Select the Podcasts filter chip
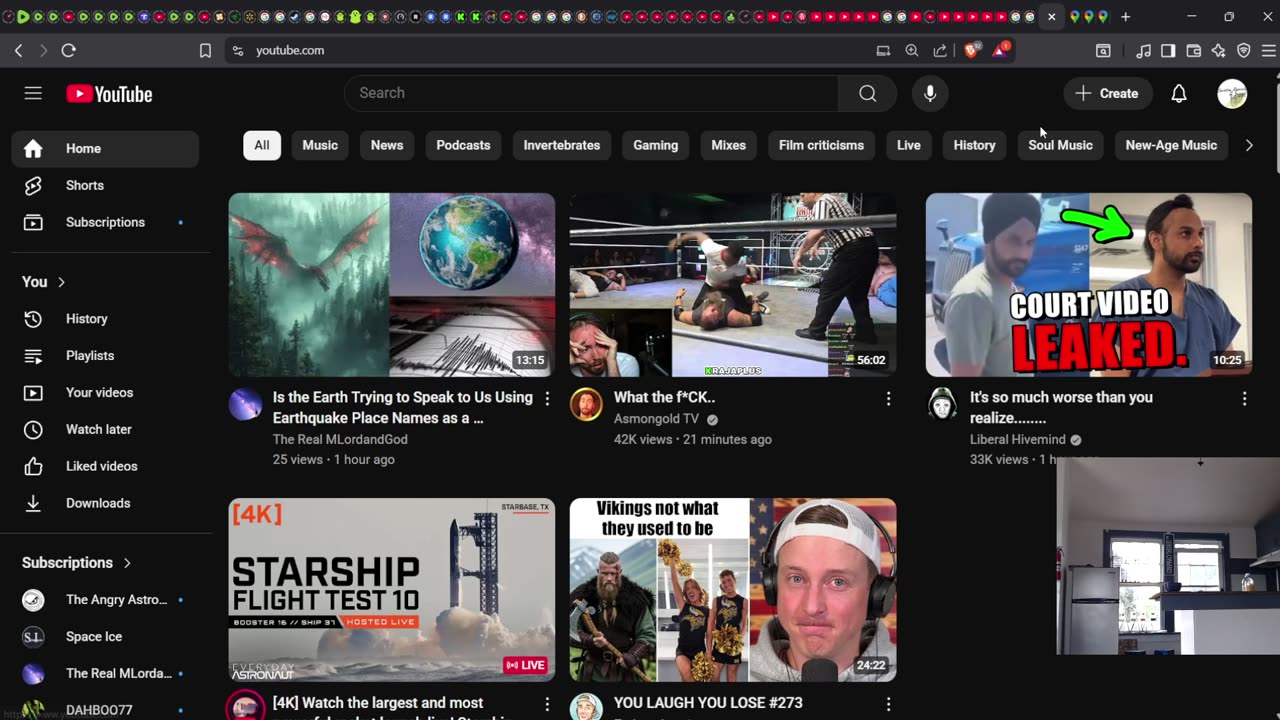Image resolution: width=1280 pixels, height=720 pixels. coord(463,145)
